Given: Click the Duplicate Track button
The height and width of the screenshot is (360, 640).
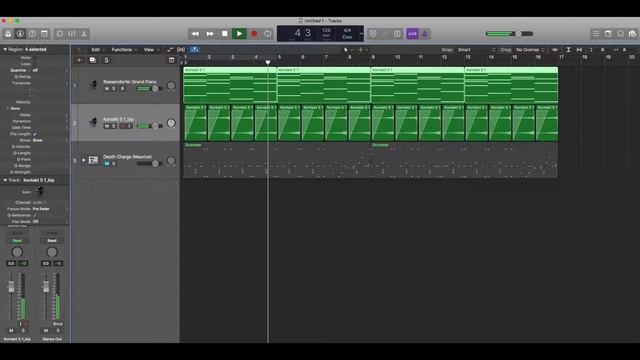Looking at the screenshot, I should pyautogui.click(x=93, y=60).
